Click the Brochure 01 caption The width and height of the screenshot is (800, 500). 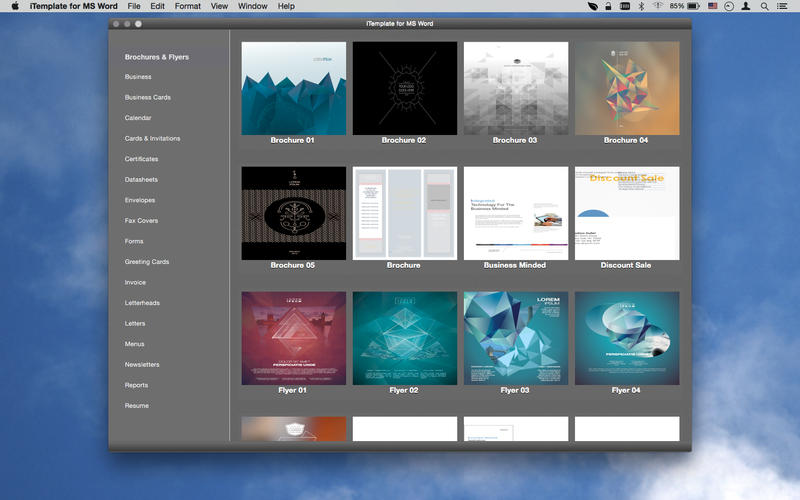click(292, 140)
